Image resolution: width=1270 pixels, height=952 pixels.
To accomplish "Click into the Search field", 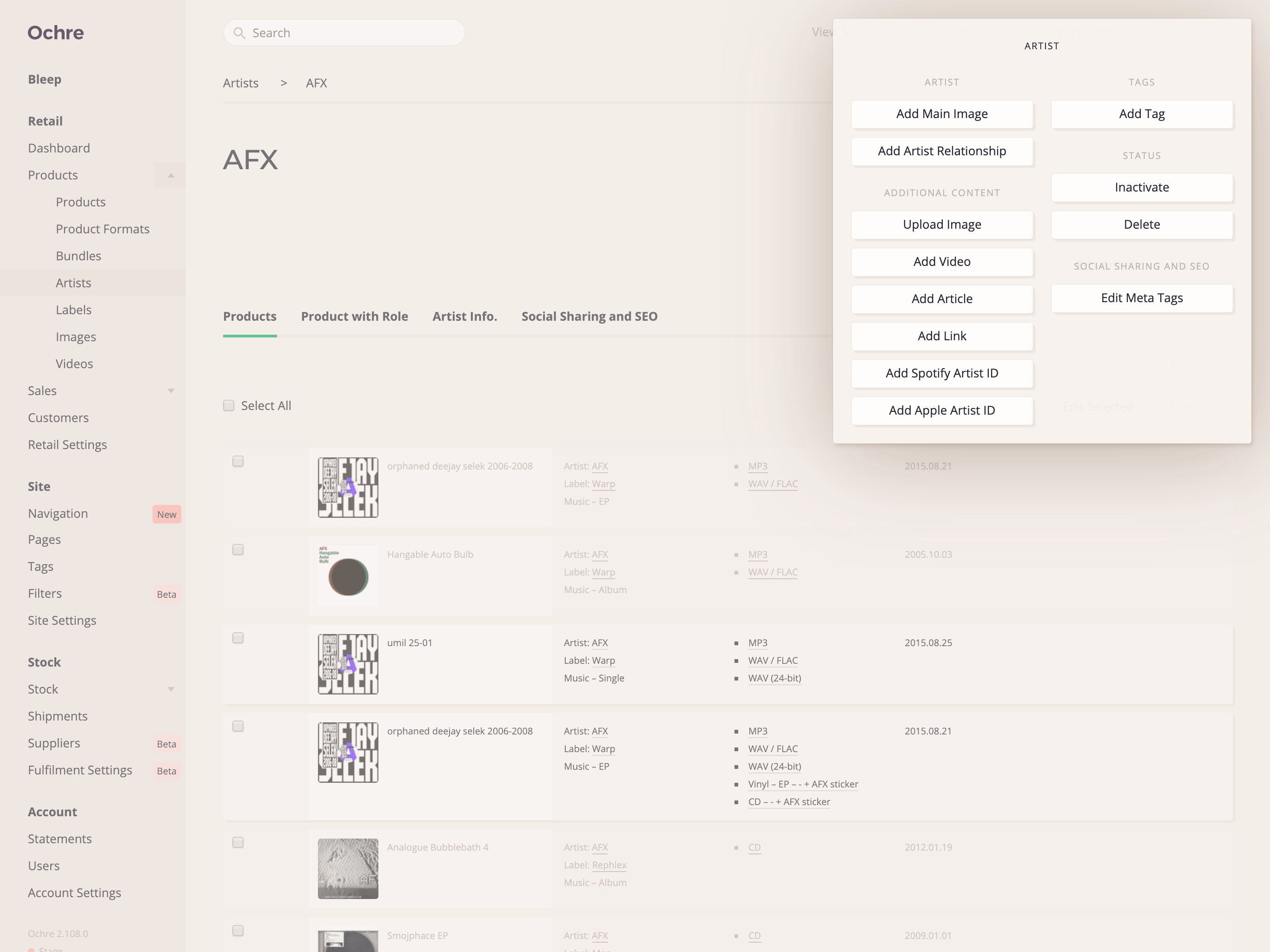I will point(353,33).
